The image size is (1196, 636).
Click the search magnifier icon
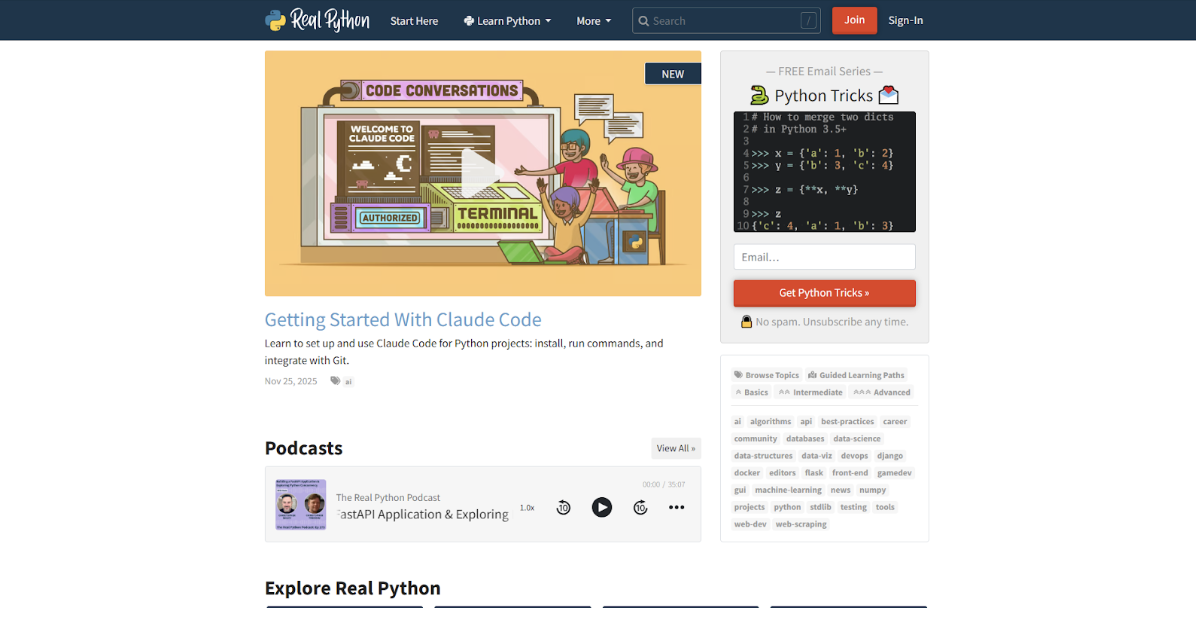pyautogui.click(x=644, y=21)
